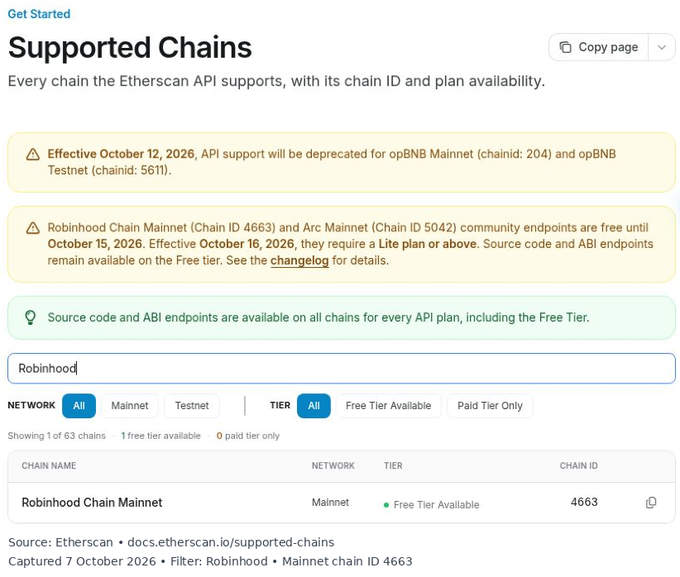Filter by Paid Tier Only
The width and height of the screenshot is (680, 577).
(490, 406)
